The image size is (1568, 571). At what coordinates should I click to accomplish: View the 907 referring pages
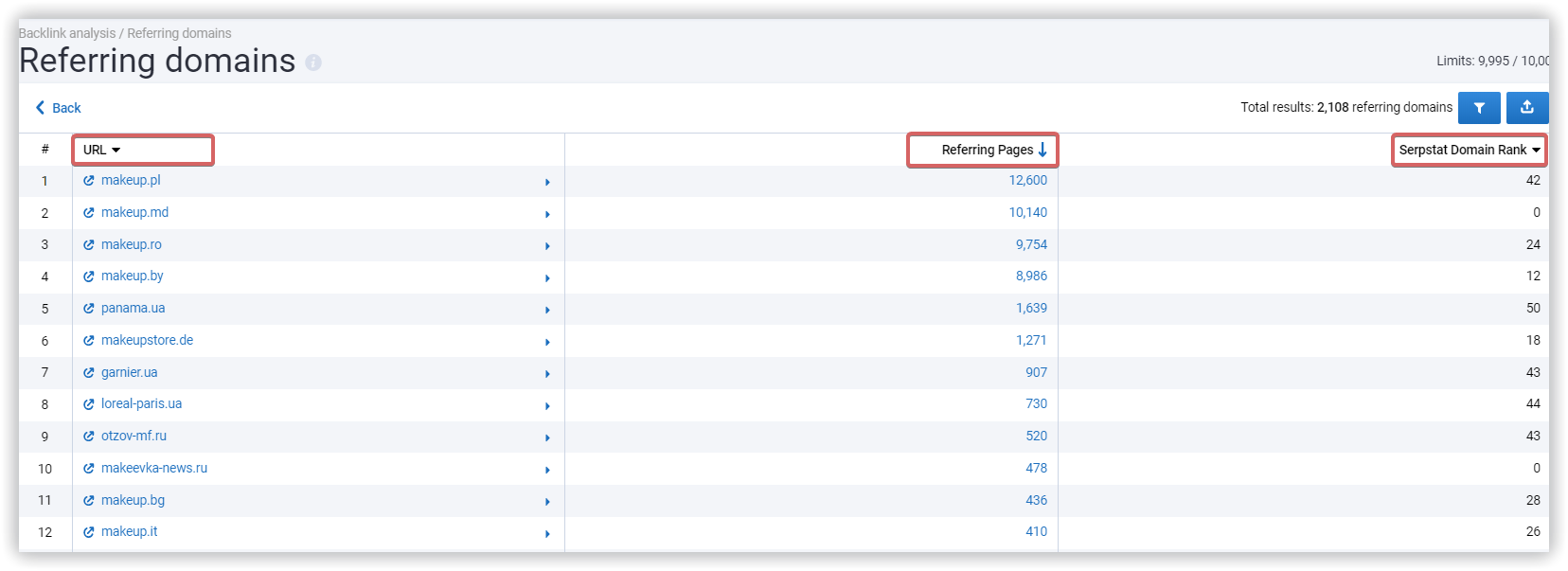pos(1037,372)
